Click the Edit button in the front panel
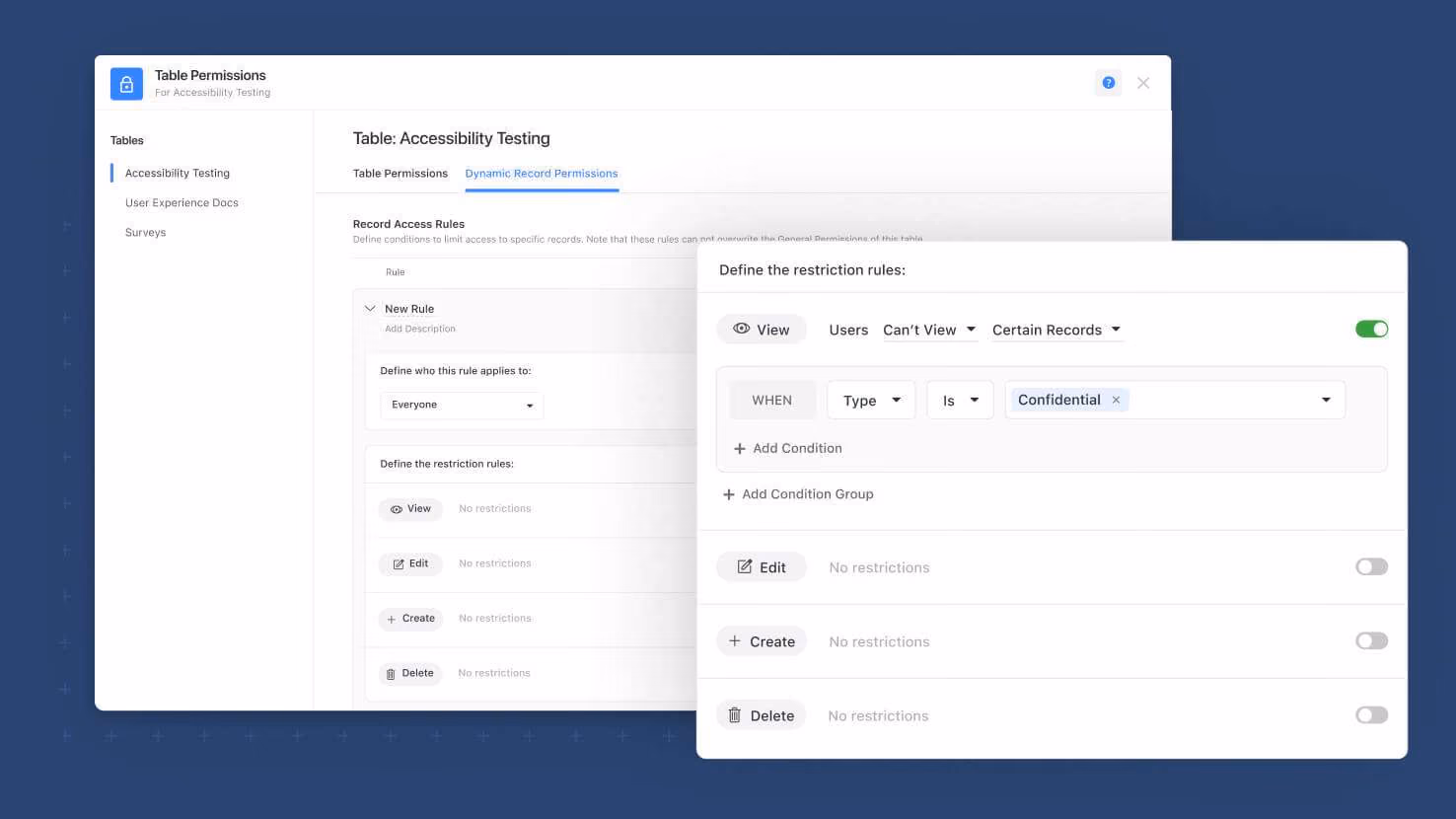1456x819 pixels. (762, 567)
